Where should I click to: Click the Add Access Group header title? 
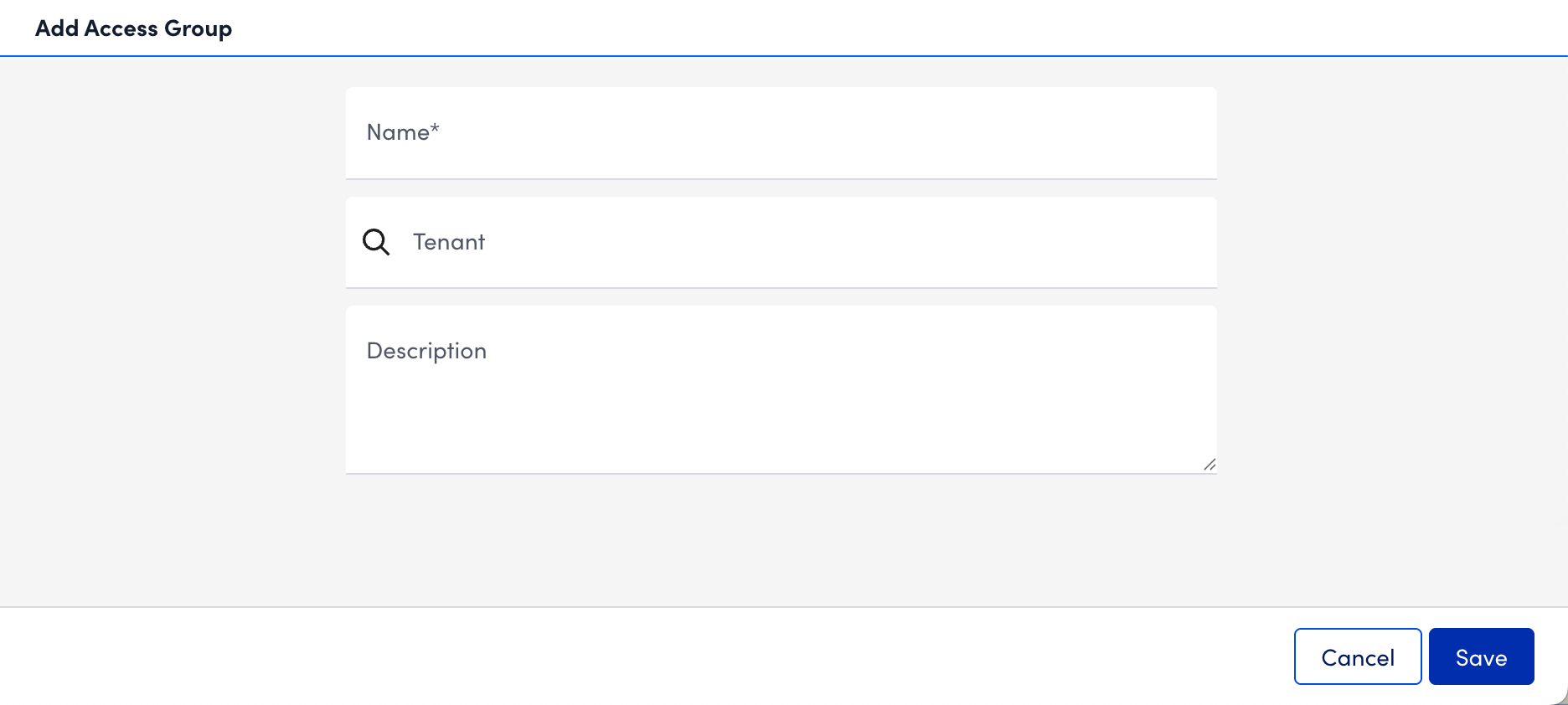(133, 28)
